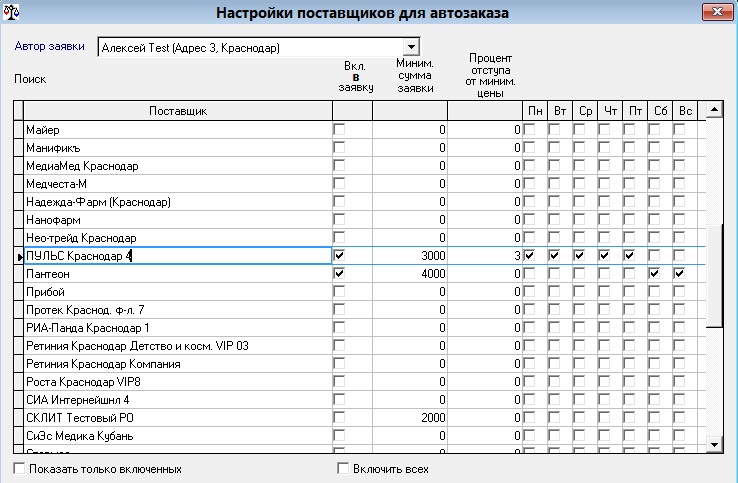The height and width of the screenshot is (483, 738).
Task: Click the 'Вс' day column header
Action: (684, 110)
